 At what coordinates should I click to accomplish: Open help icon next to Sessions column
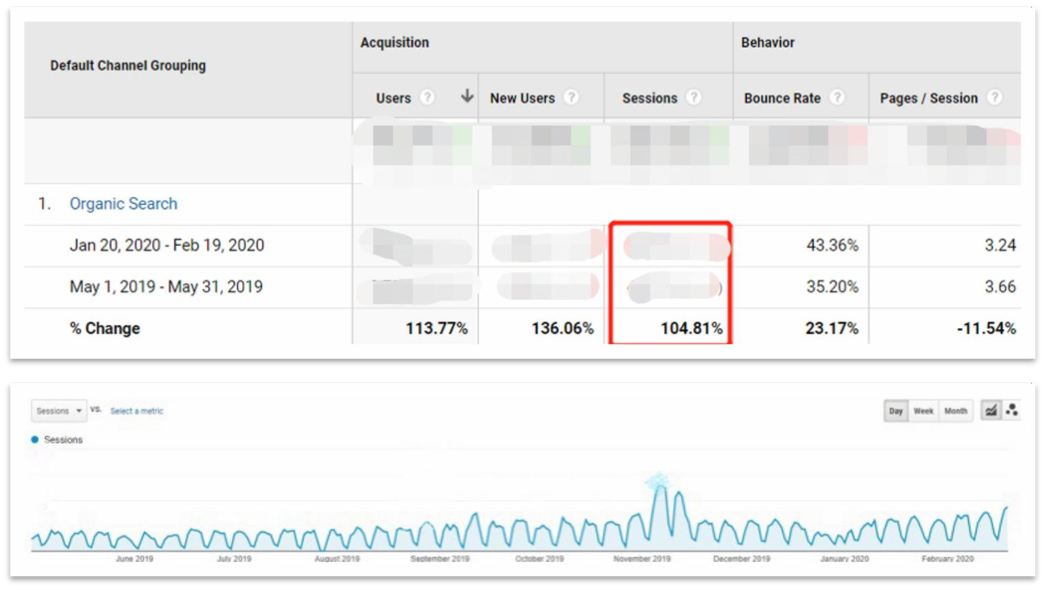(x=694, y=97)
